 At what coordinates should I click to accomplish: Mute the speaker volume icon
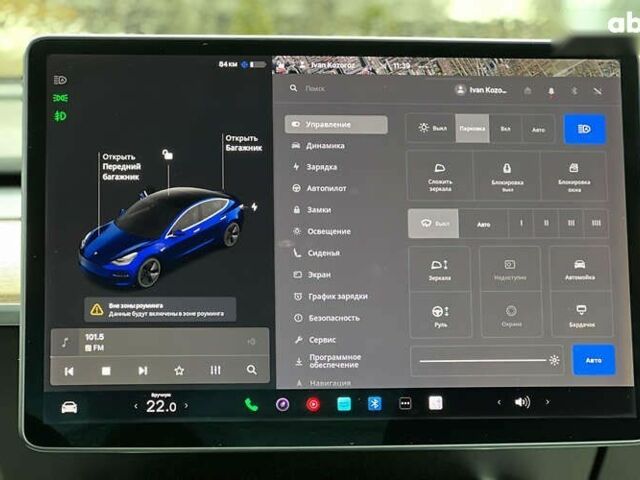pyautogui.click(x=522, y=402)
